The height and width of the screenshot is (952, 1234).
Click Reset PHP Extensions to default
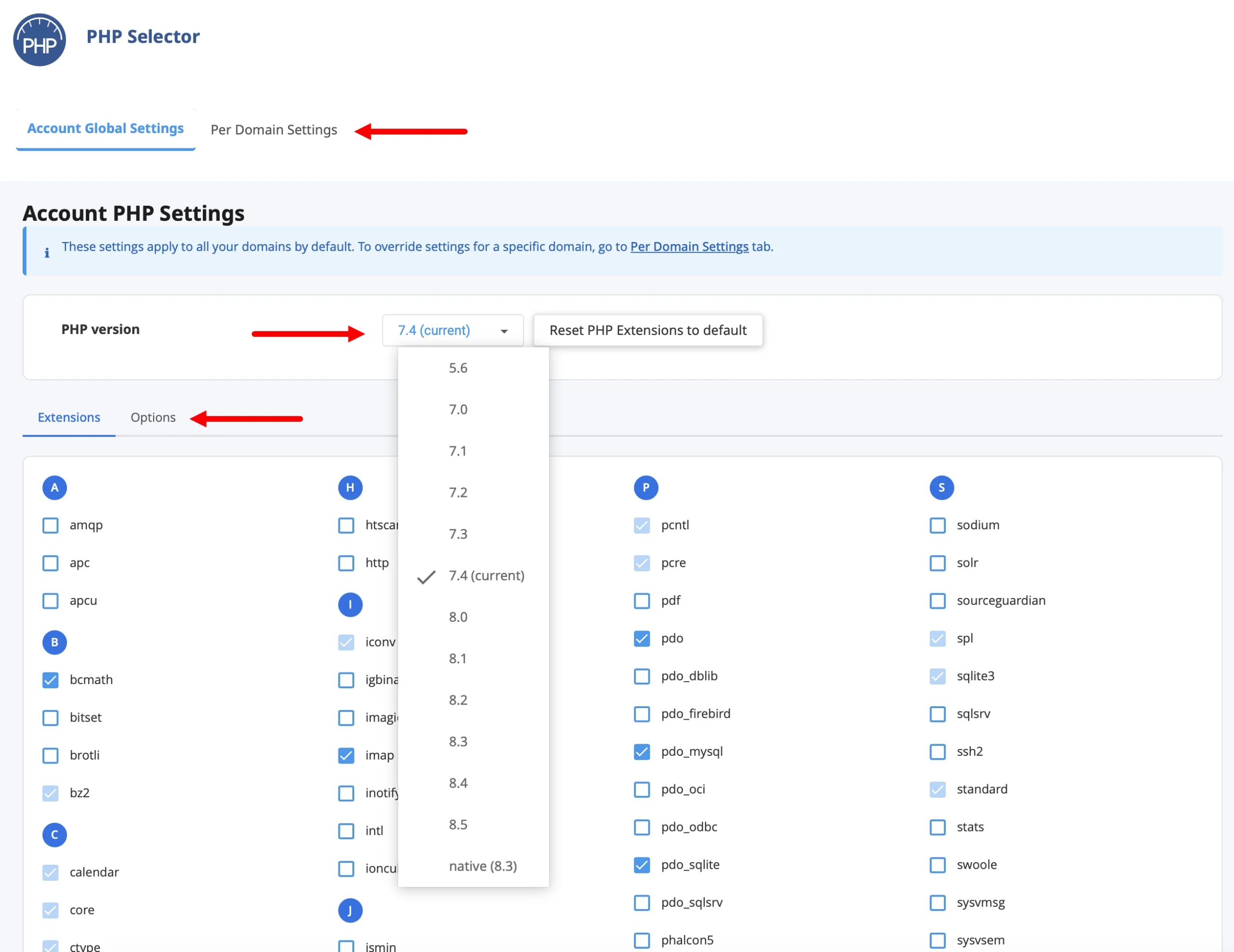coord(648,331)
